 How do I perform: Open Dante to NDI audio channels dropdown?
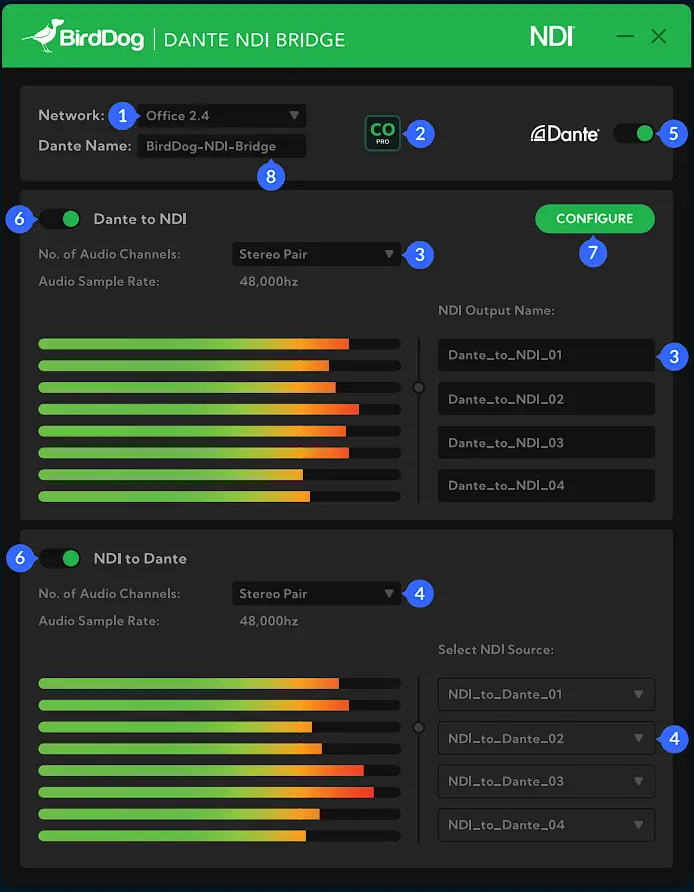coord(316,254)
